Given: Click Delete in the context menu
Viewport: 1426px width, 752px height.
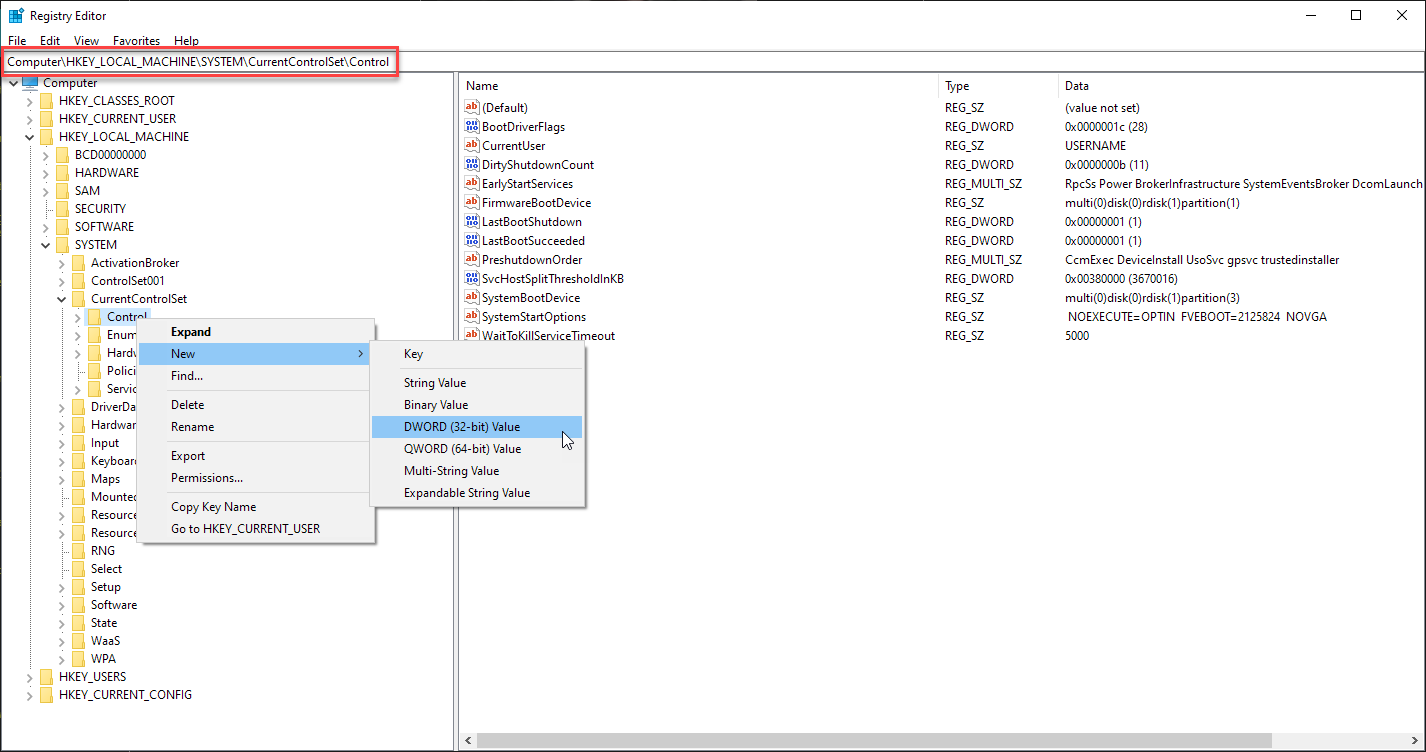Looking at the screenshot, I should coord(256,405).
